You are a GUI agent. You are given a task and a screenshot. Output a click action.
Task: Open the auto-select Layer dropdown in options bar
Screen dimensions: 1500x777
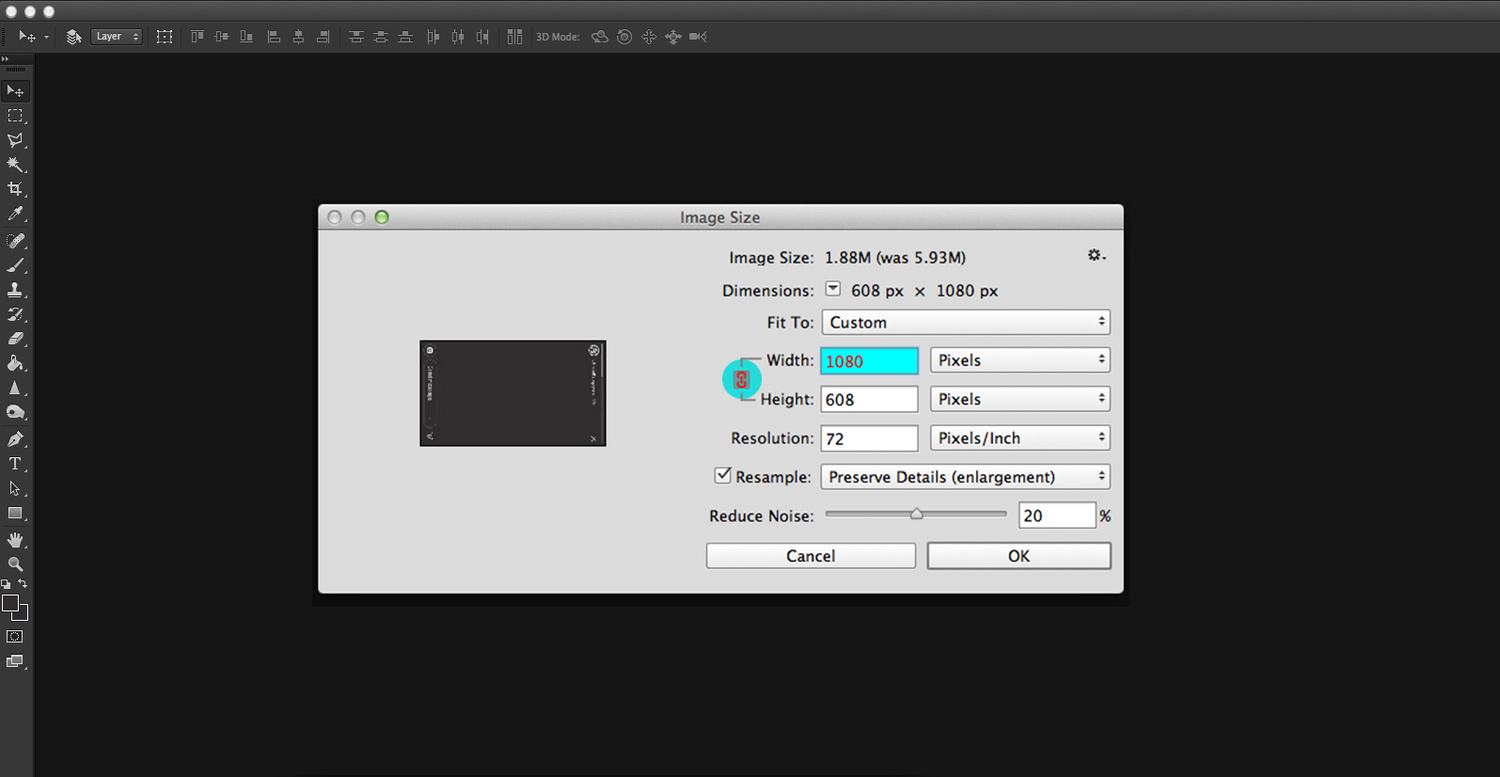coord(117,37)
